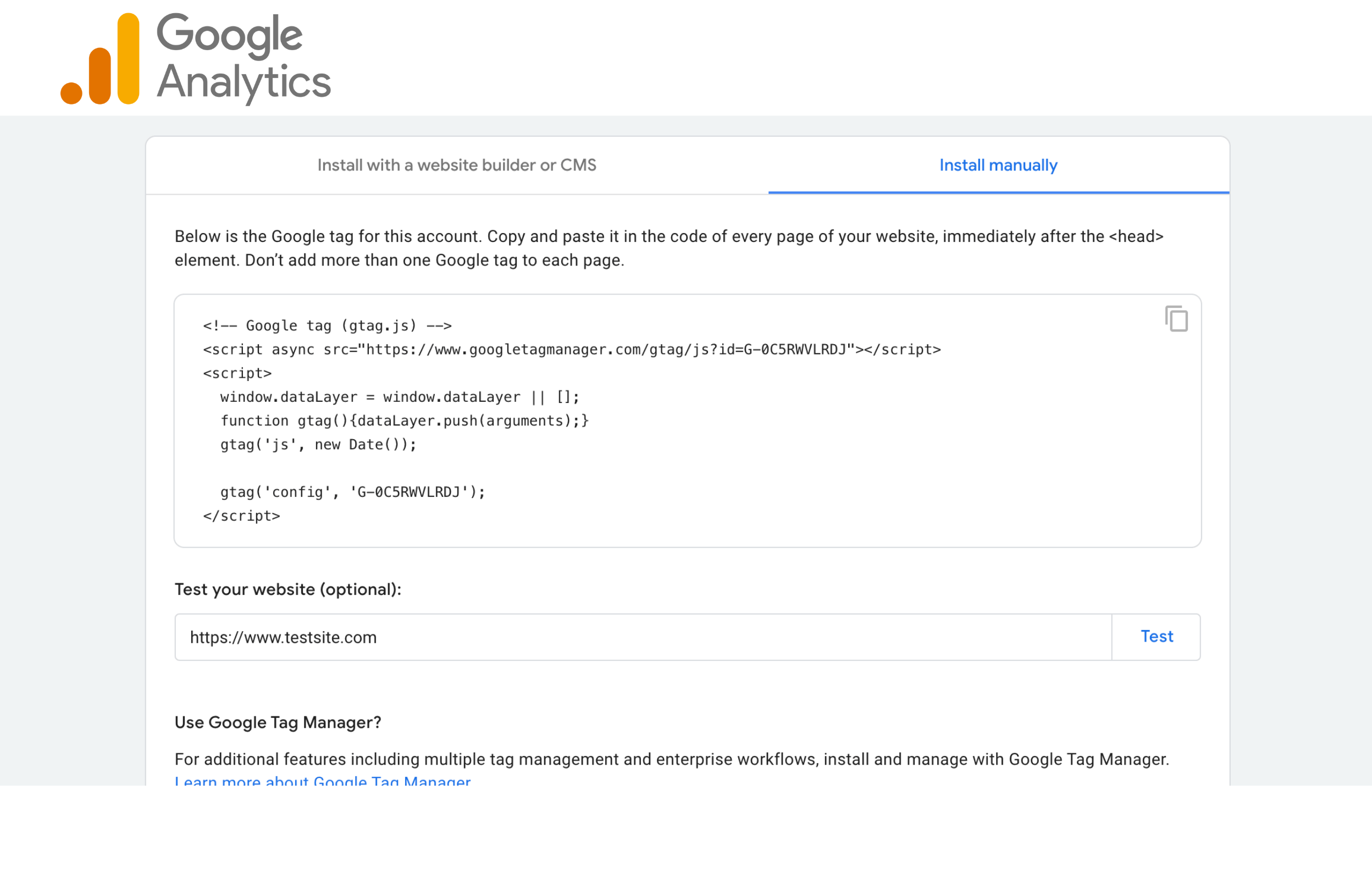1372x884 pixels.
Task: Click the window.dataLayer code line
Action: point(400,397)
